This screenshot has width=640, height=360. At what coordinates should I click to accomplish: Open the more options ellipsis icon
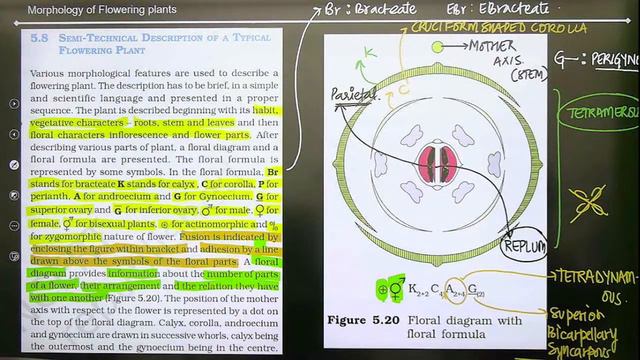(14, 226)
